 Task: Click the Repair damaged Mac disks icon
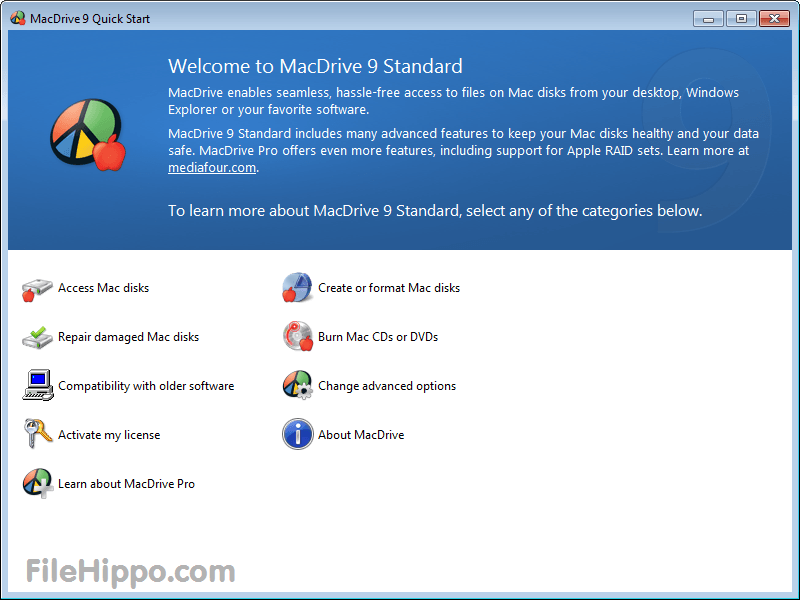coord(37,338)
